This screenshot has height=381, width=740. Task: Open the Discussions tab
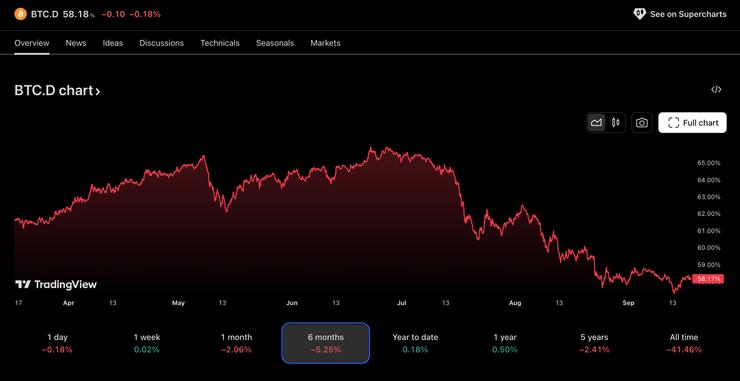(161, 43)
